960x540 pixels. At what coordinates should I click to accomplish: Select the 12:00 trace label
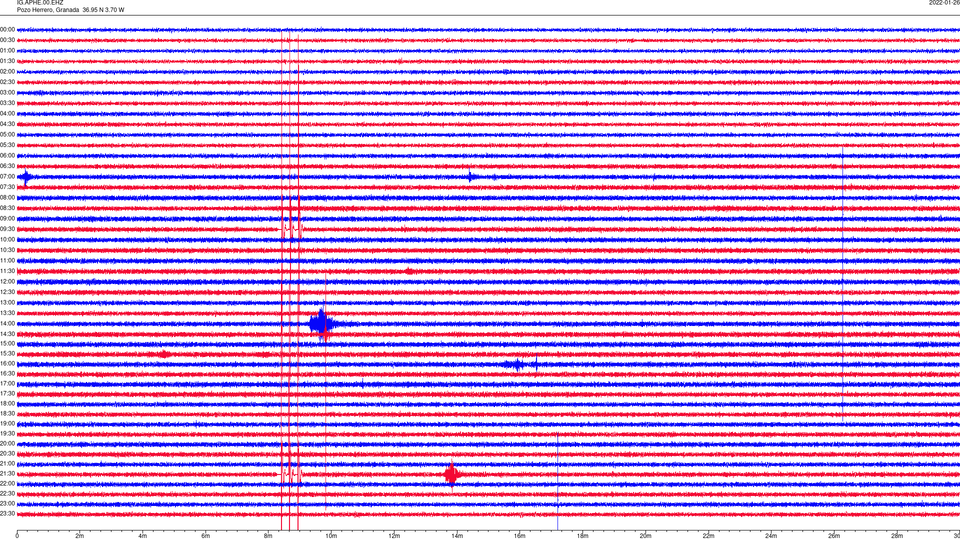(x=8, y=281)
